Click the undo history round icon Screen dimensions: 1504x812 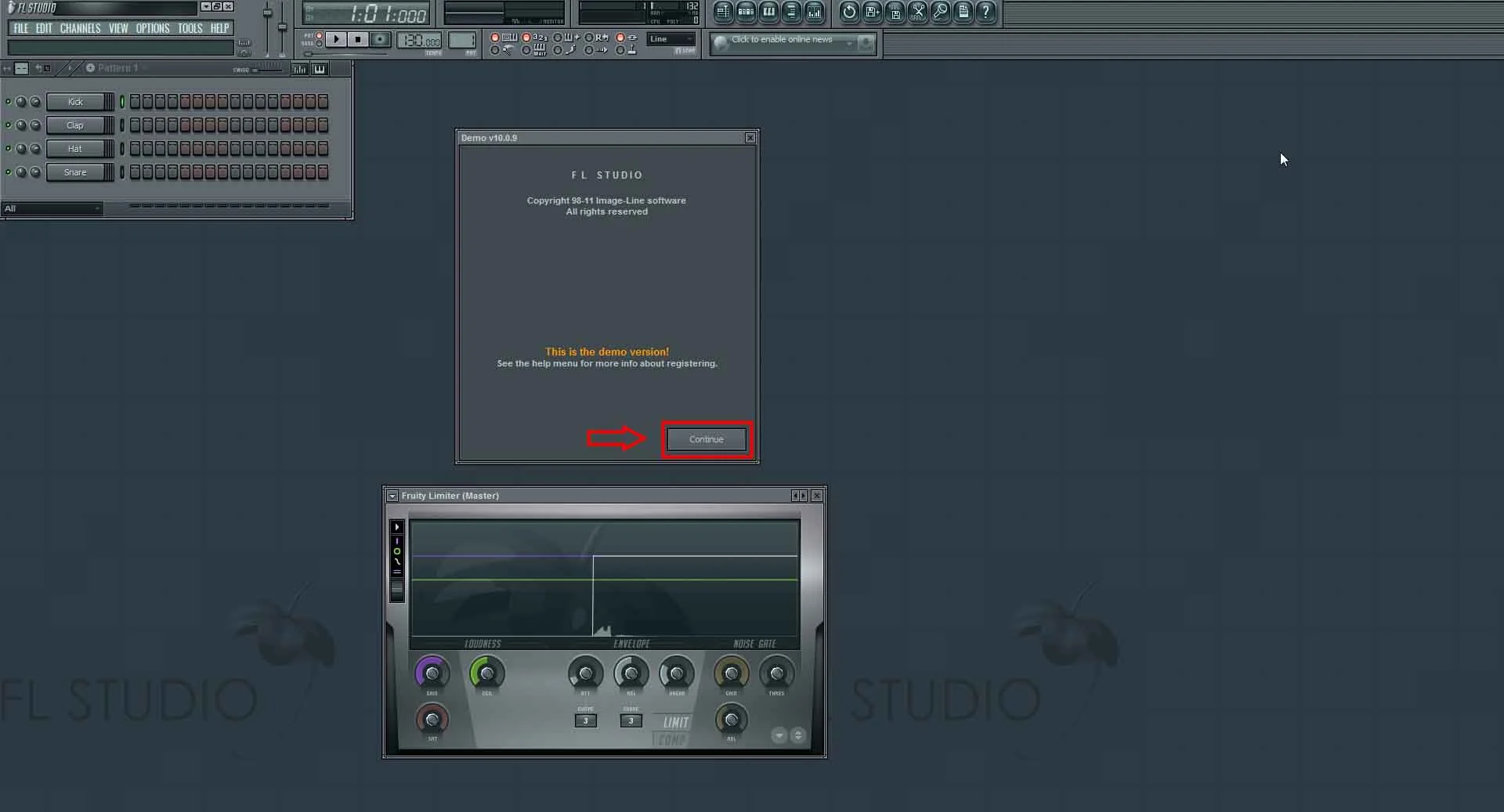click(x=849, y=12)
